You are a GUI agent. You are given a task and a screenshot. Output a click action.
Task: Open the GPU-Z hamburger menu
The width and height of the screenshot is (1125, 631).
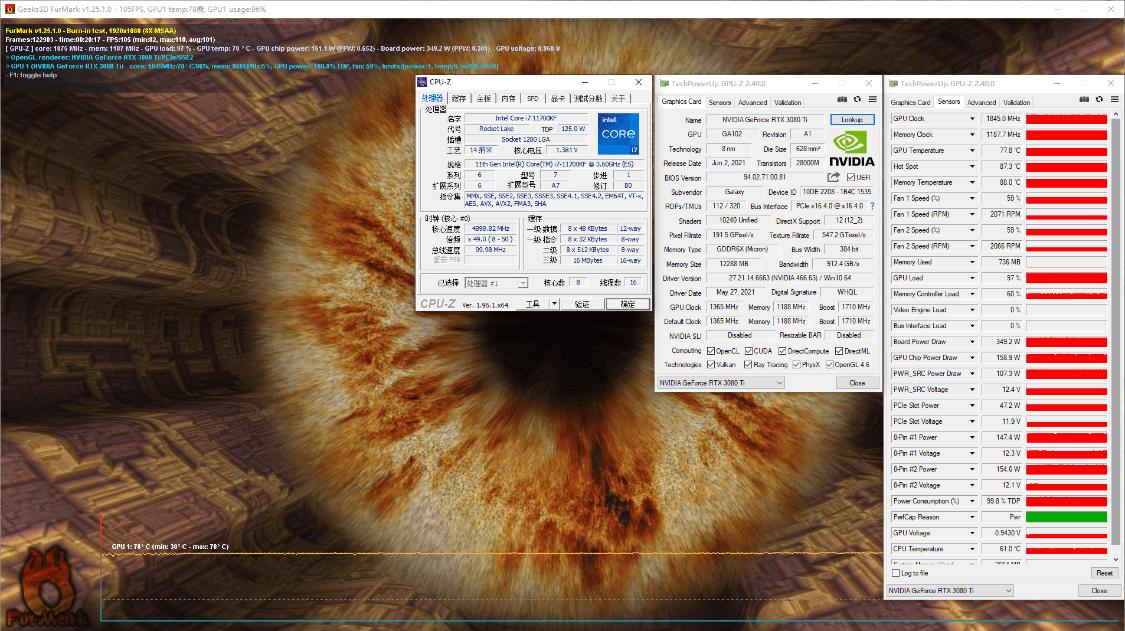click(x=873, y=99)
